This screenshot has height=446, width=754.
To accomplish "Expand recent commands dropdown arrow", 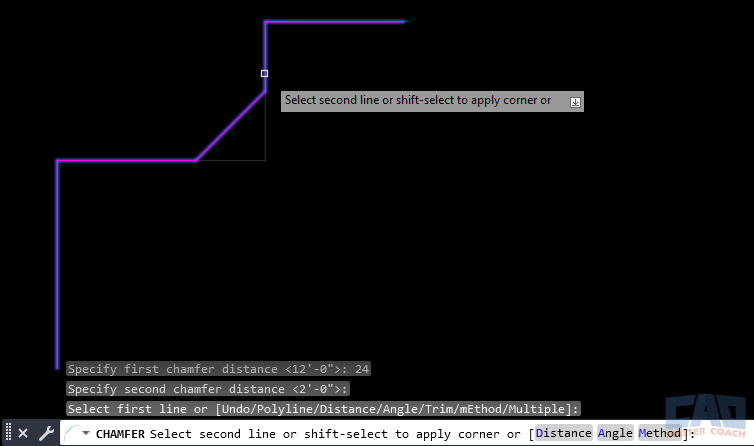I will [86, 433].
